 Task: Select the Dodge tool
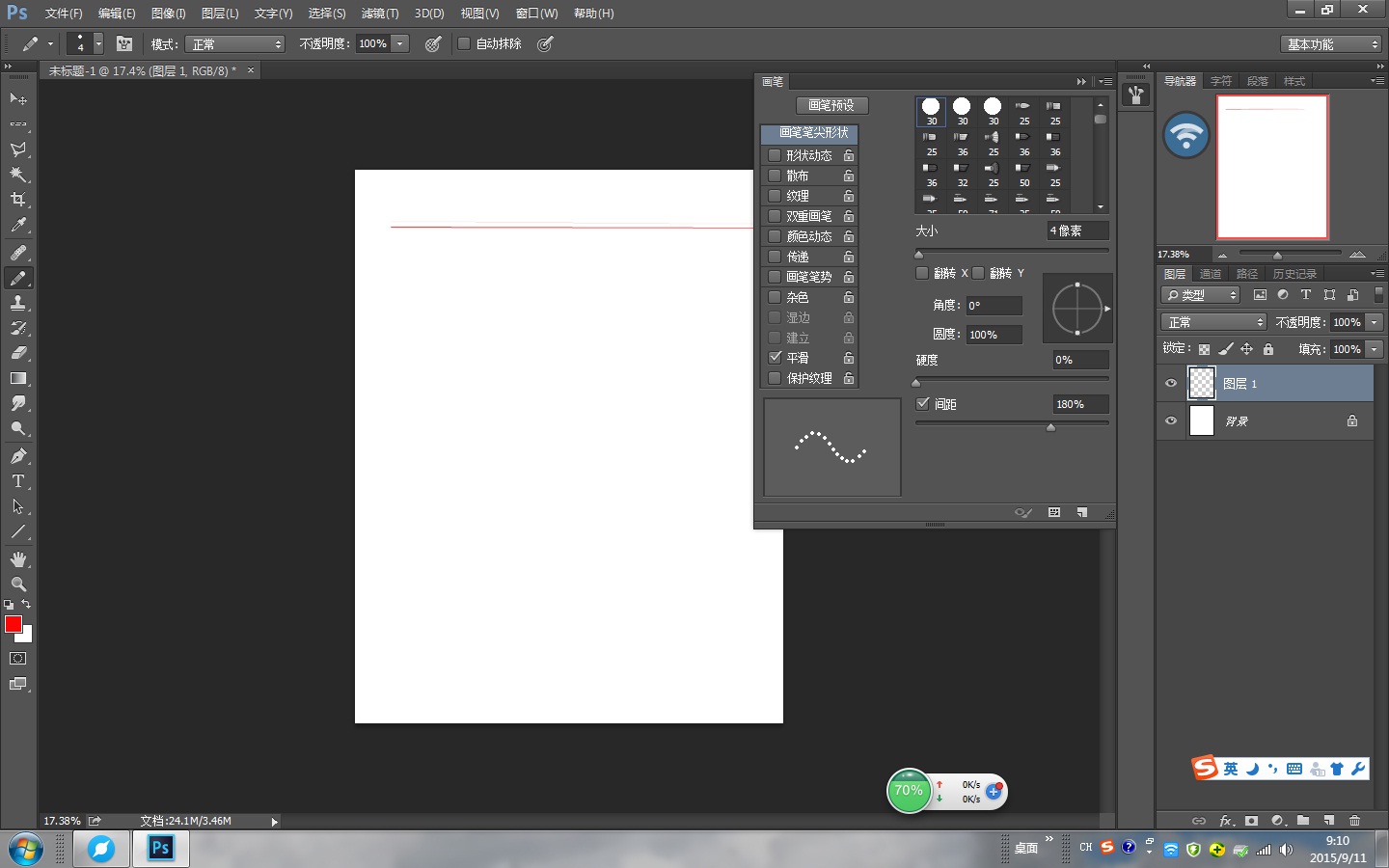pyautogui.click(x=18, y=428)
